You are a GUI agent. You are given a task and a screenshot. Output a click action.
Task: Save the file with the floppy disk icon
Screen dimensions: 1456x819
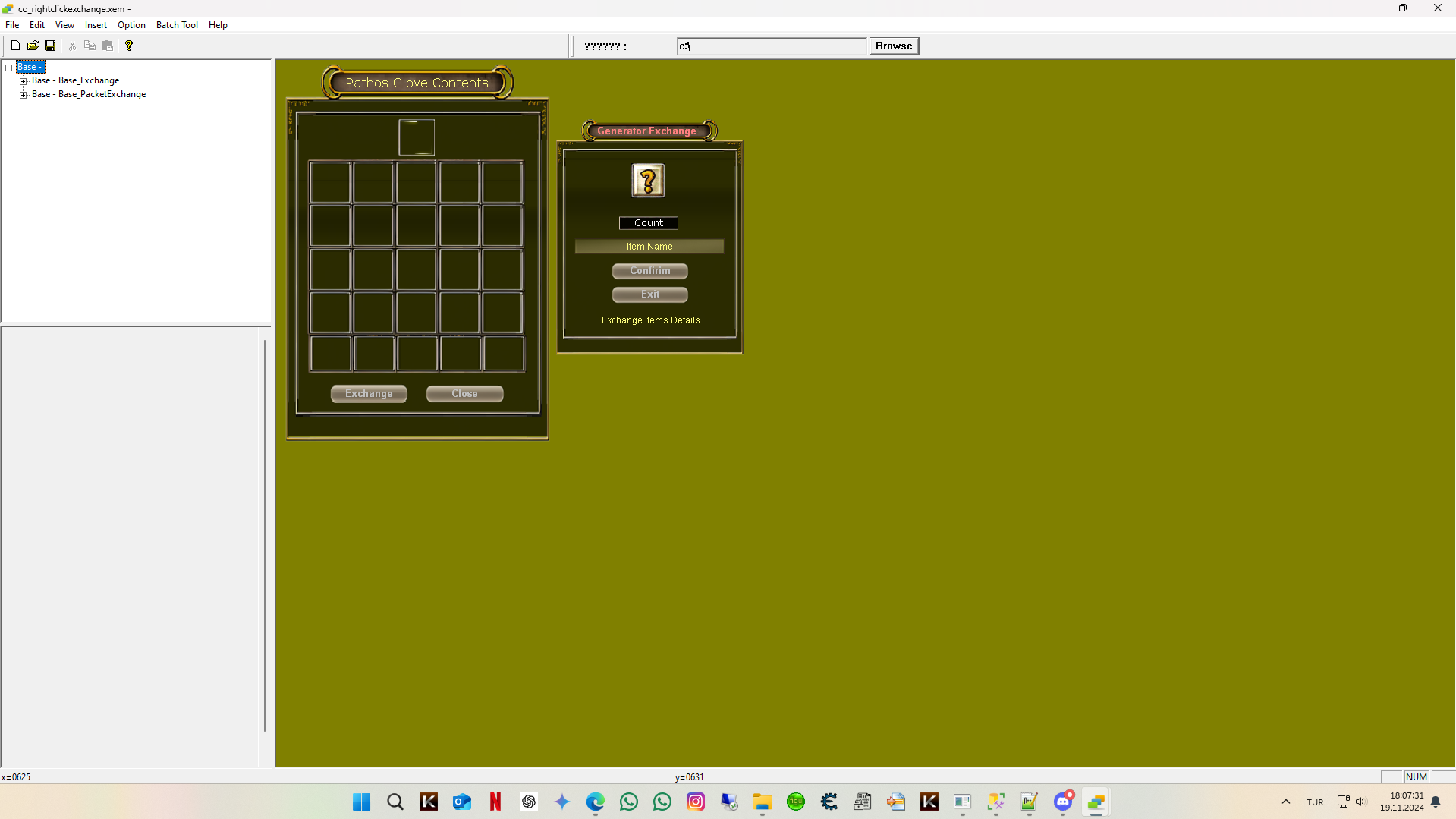pos(50,45)
